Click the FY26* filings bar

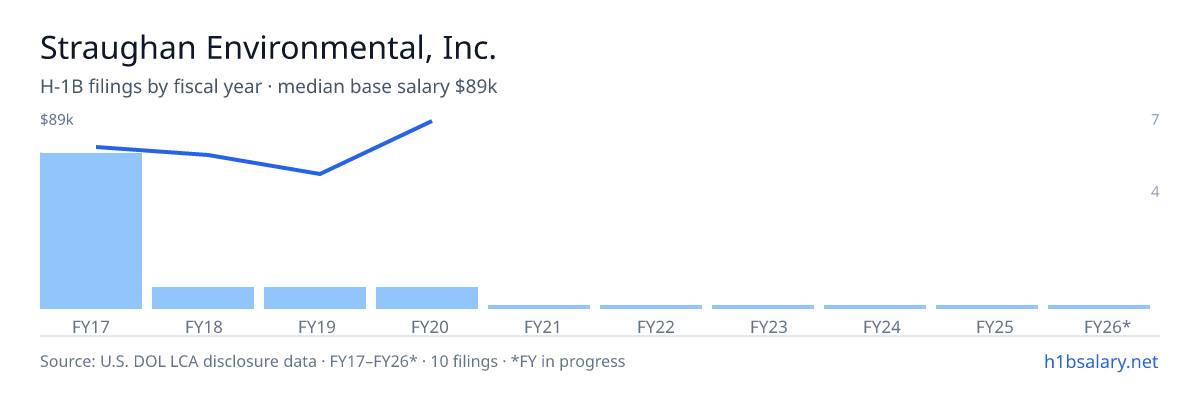[1099, 307]
